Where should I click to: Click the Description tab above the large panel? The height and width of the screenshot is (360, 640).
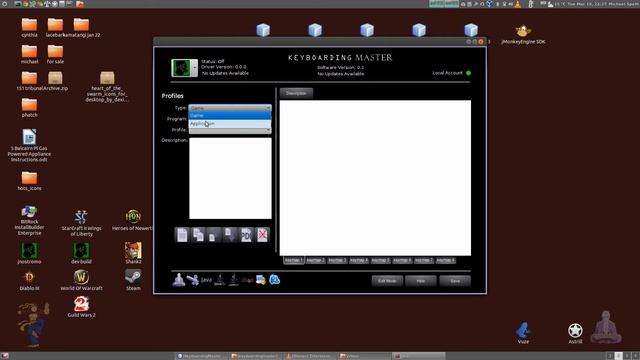point(296,93)
